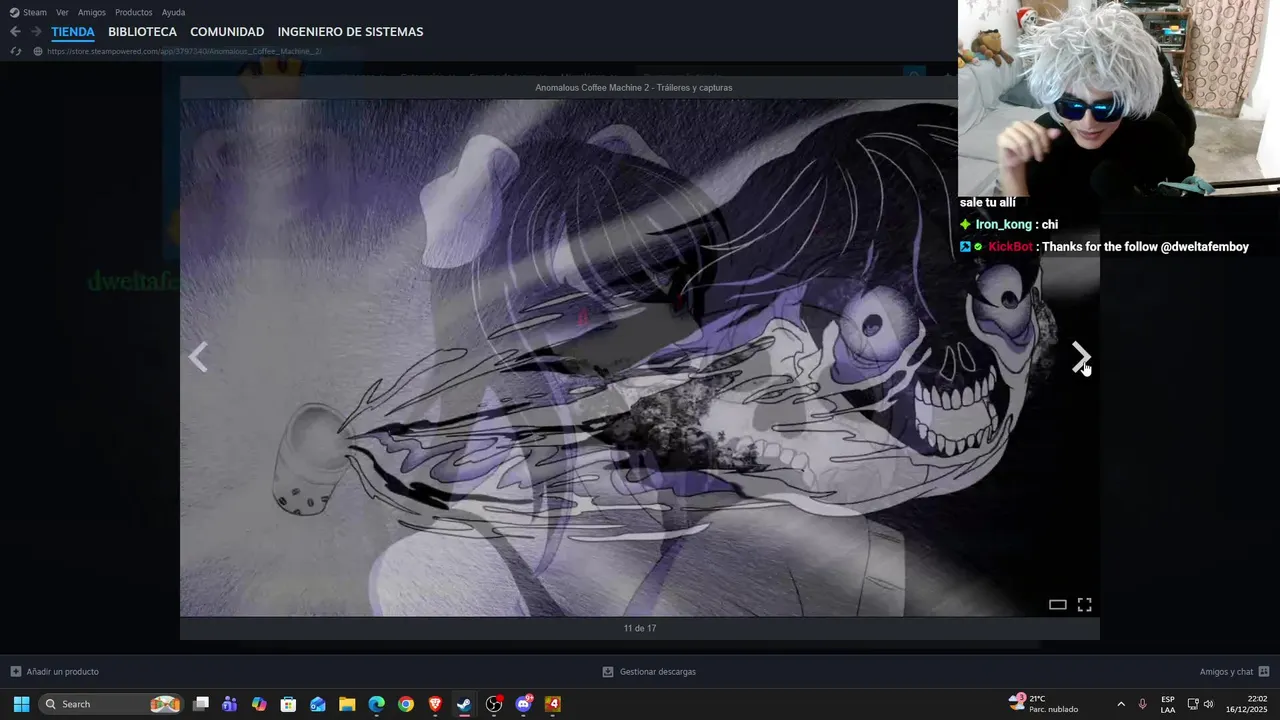Click the KickBot name in chat overlay

[x=1010, y=247]
